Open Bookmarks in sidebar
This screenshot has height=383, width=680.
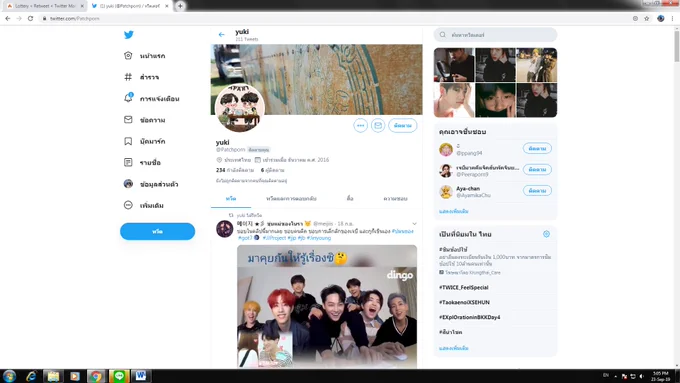(x=144, y=141)
